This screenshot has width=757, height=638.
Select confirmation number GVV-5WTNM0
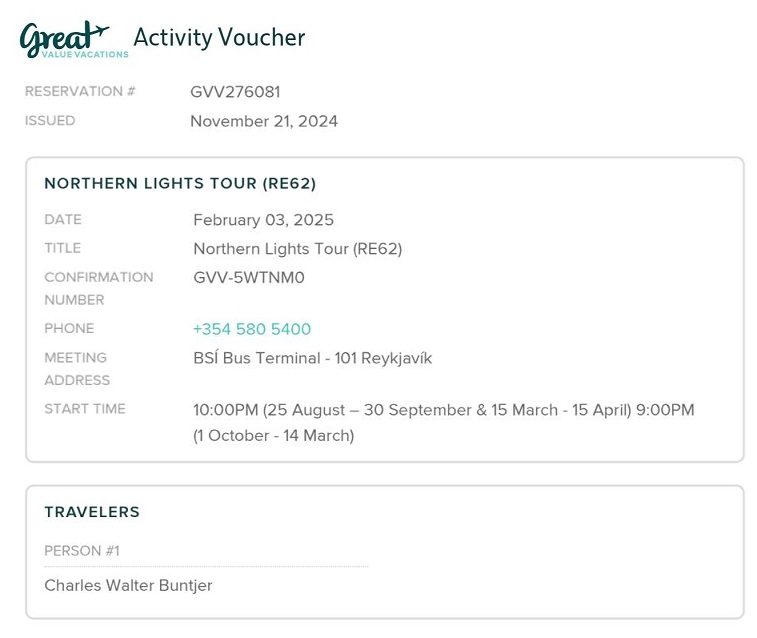tap(249, 277)
